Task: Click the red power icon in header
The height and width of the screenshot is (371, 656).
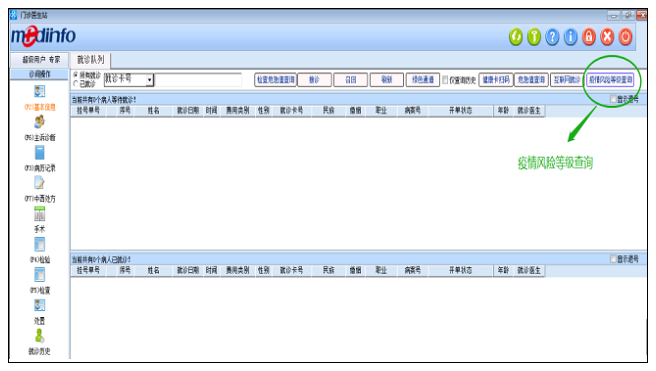Action: point(626,37)
